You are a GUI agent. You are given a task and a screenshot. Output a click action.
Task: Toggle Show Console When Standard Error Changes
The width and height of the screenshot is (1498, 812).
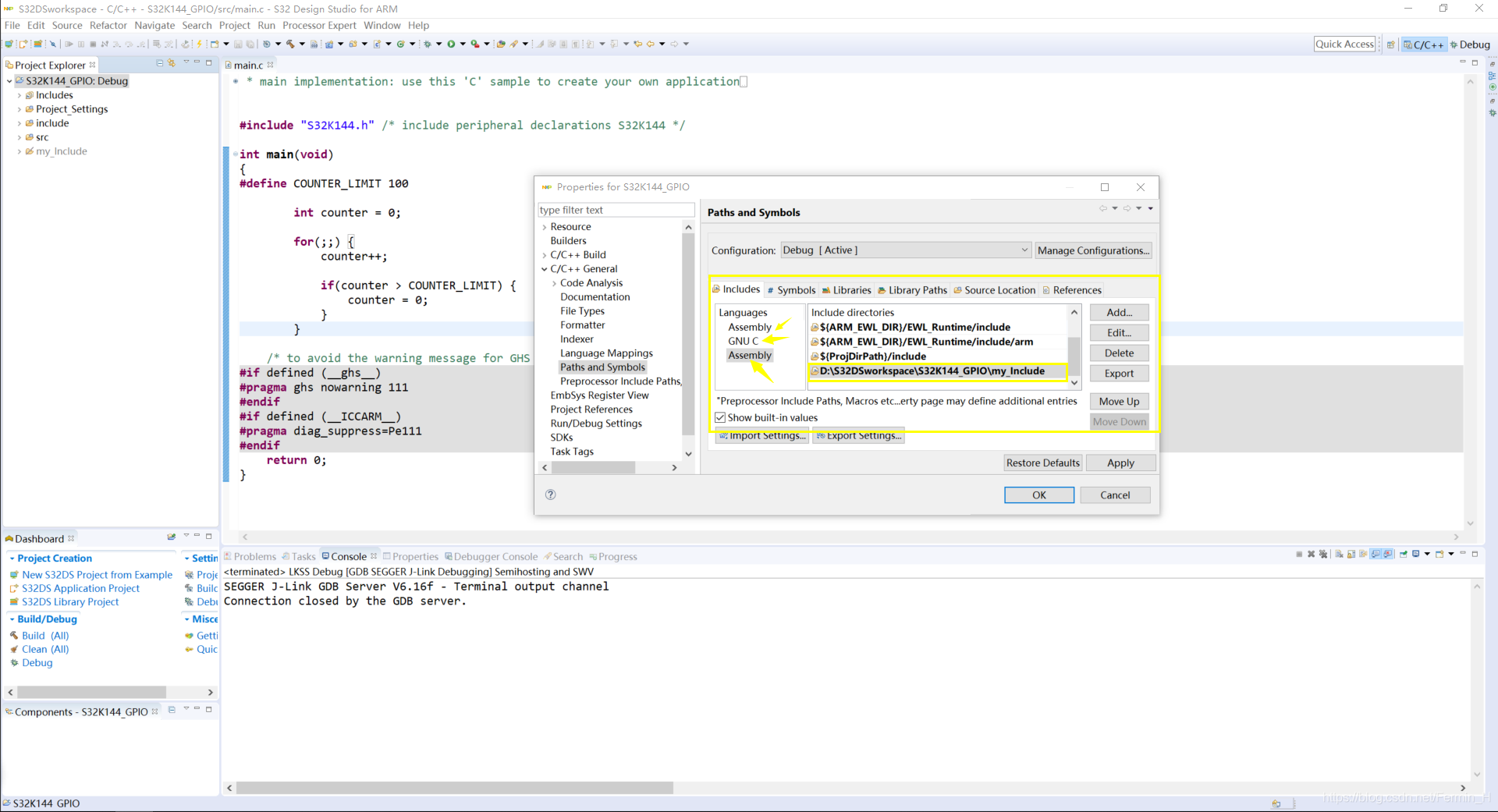click(1388, 554)
